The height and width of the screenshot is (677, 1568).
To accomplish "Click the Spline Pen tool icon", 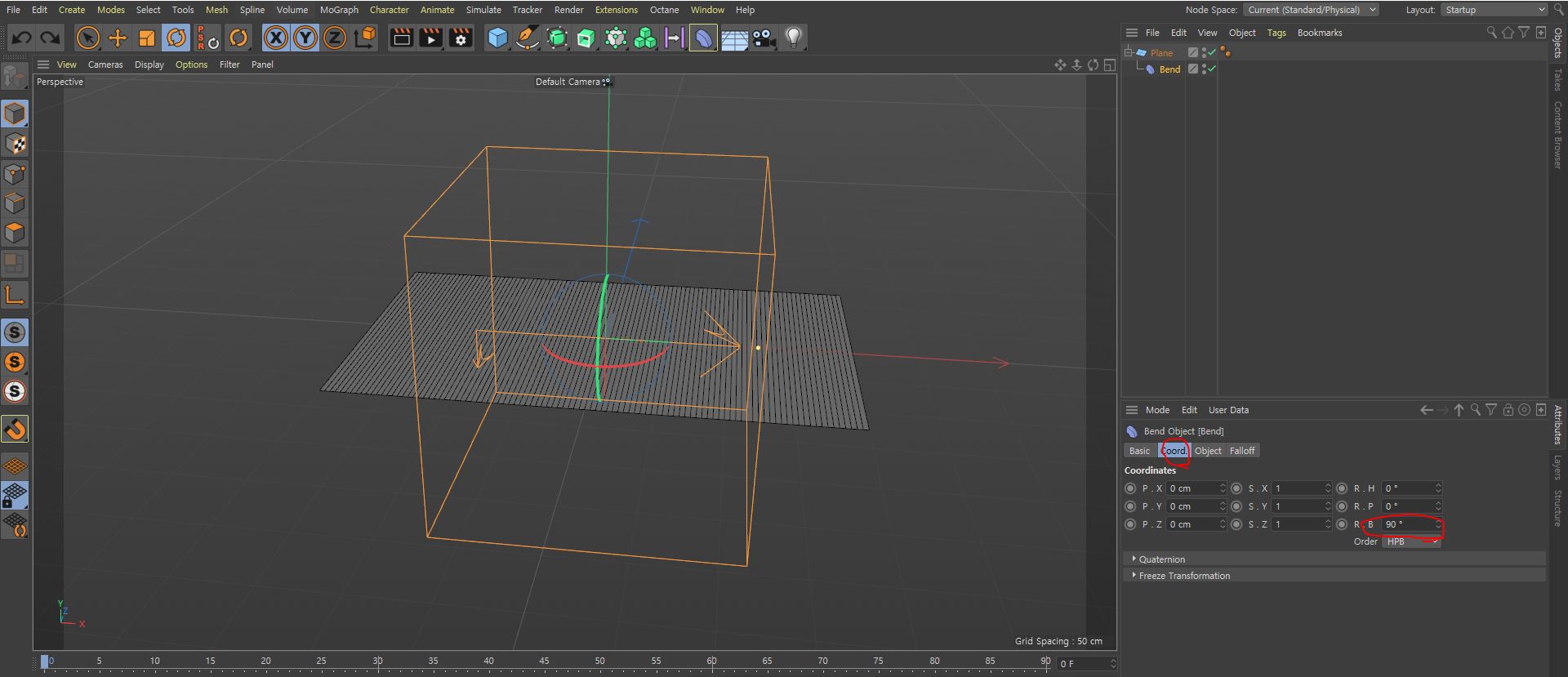I will point(528,38).
